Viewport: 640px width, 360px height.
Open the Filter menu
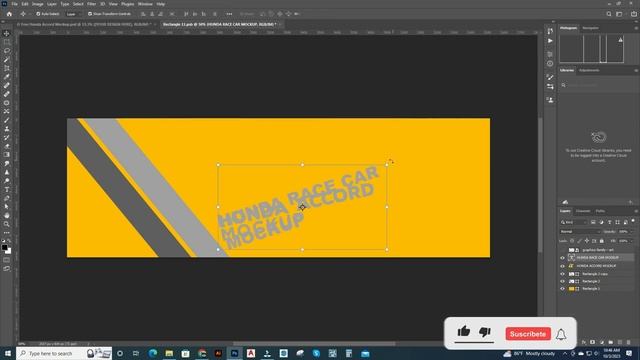pyautogui.click(x=91, y=4)
